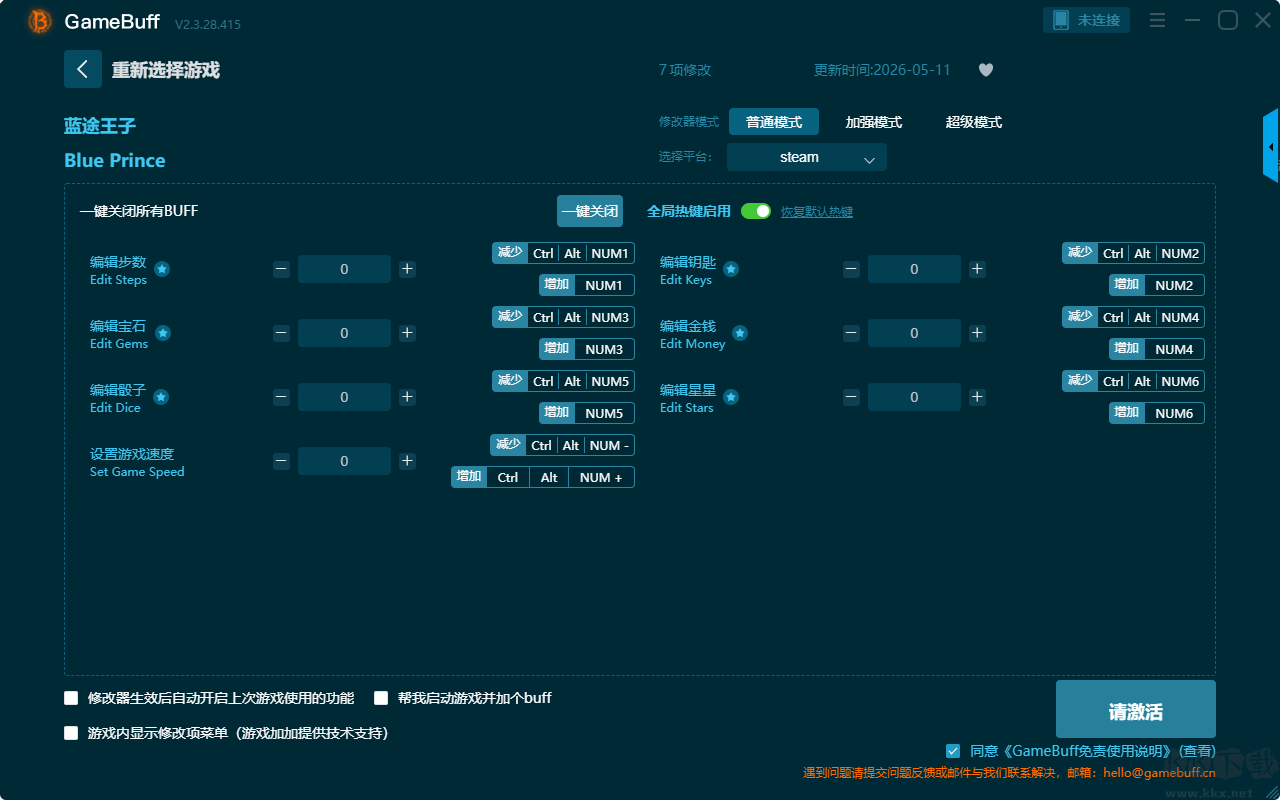The image size is (1280, 800).
Task: Click the Edit Gems value field
Action: tap(344, 333)
